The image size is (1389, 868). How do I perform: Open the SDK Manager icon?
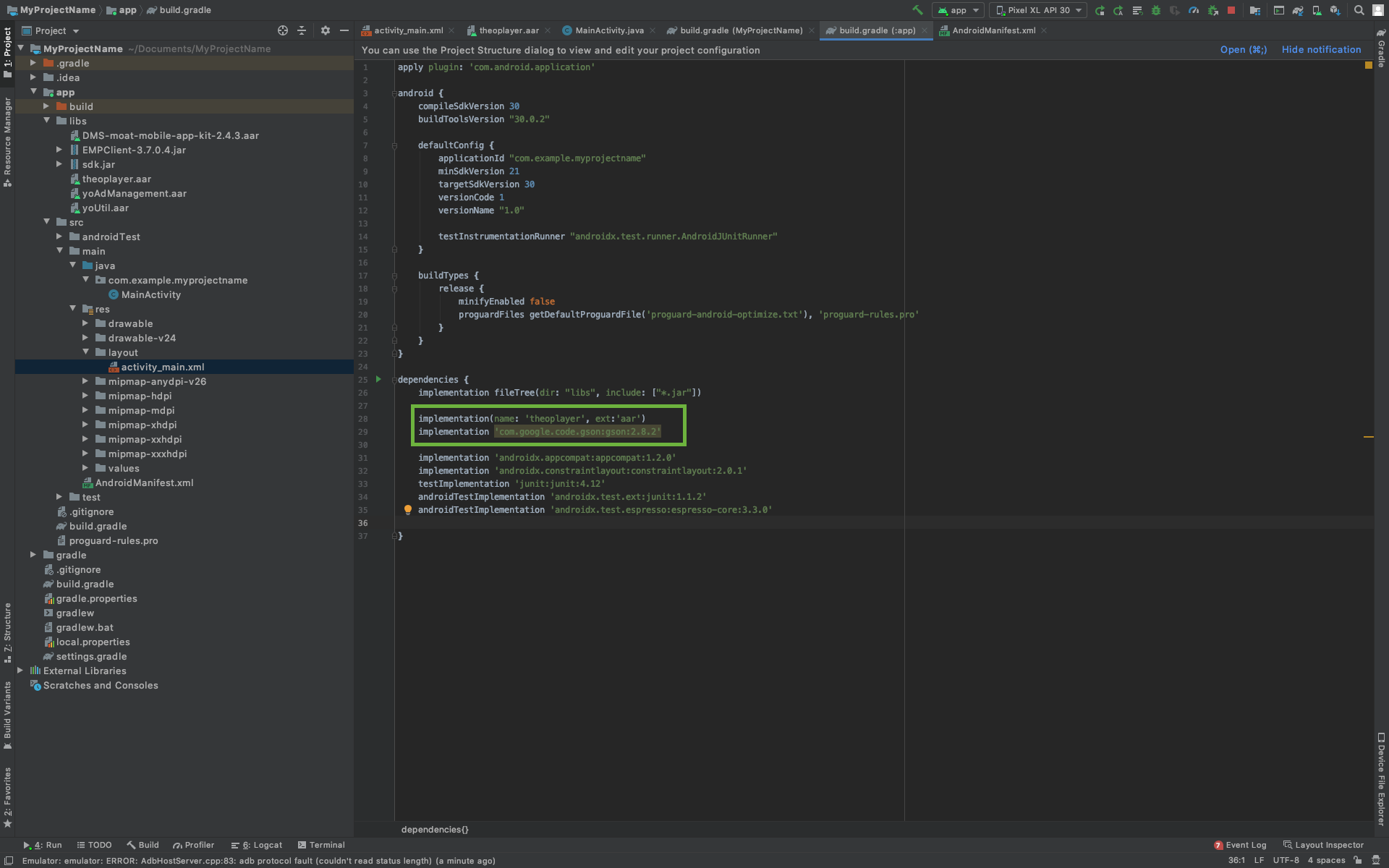pyautogui.click(x=1335, y=10)
